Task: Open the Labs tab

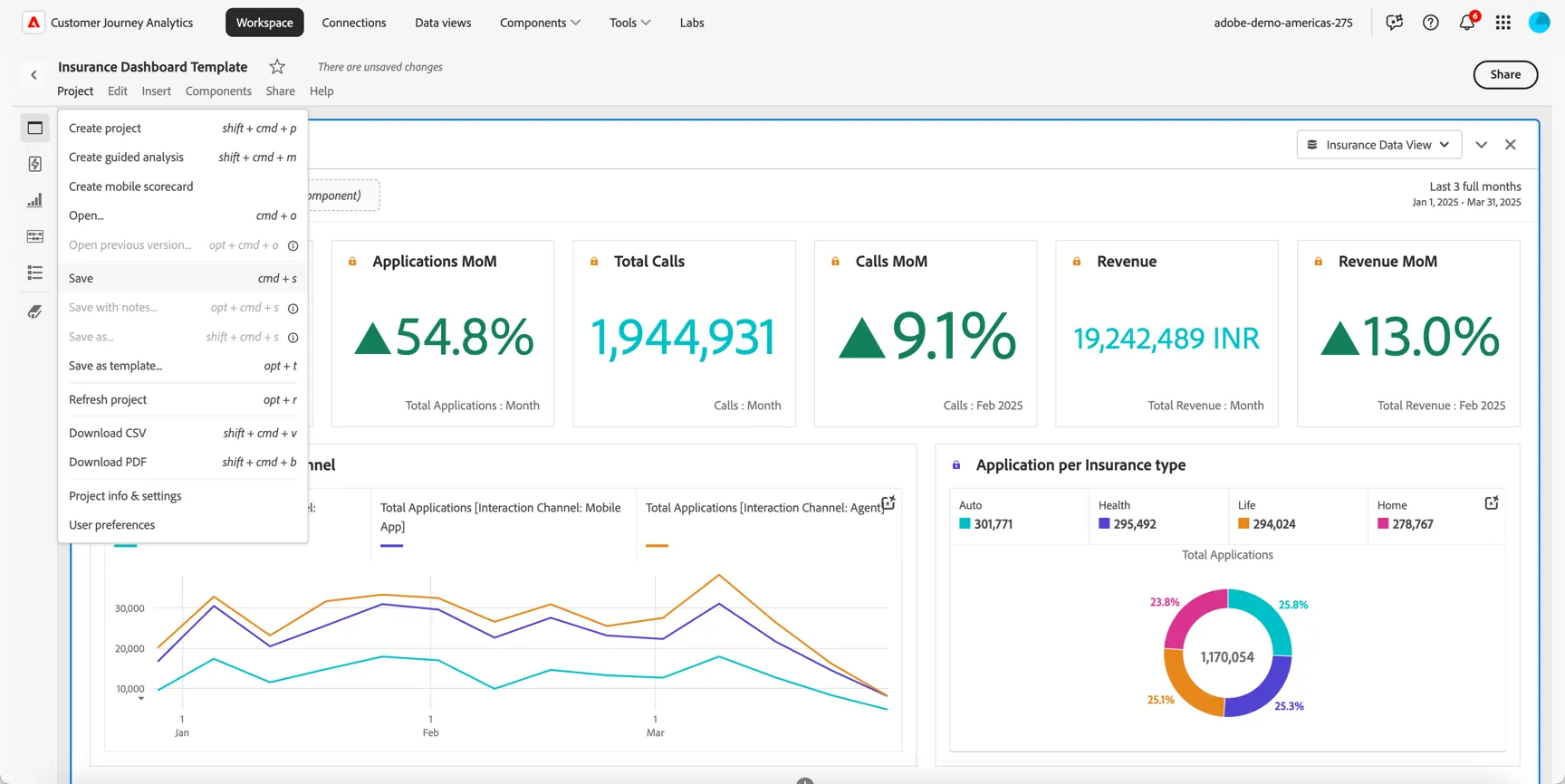Action: (x=692, y=23)
